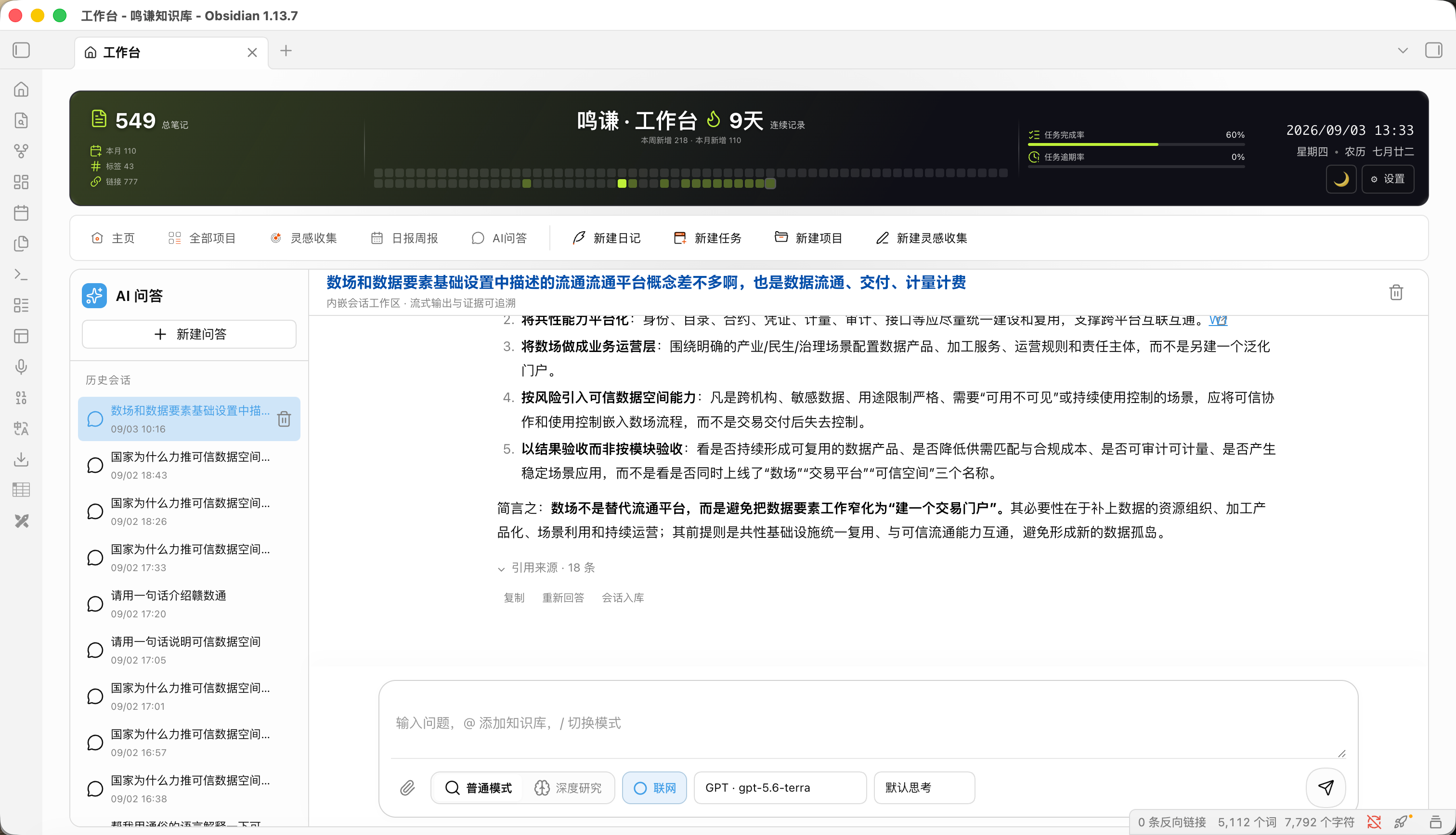The image size is (1456, 835).
Task: Toggle the 联网 web access option
Action: point(655,788)
